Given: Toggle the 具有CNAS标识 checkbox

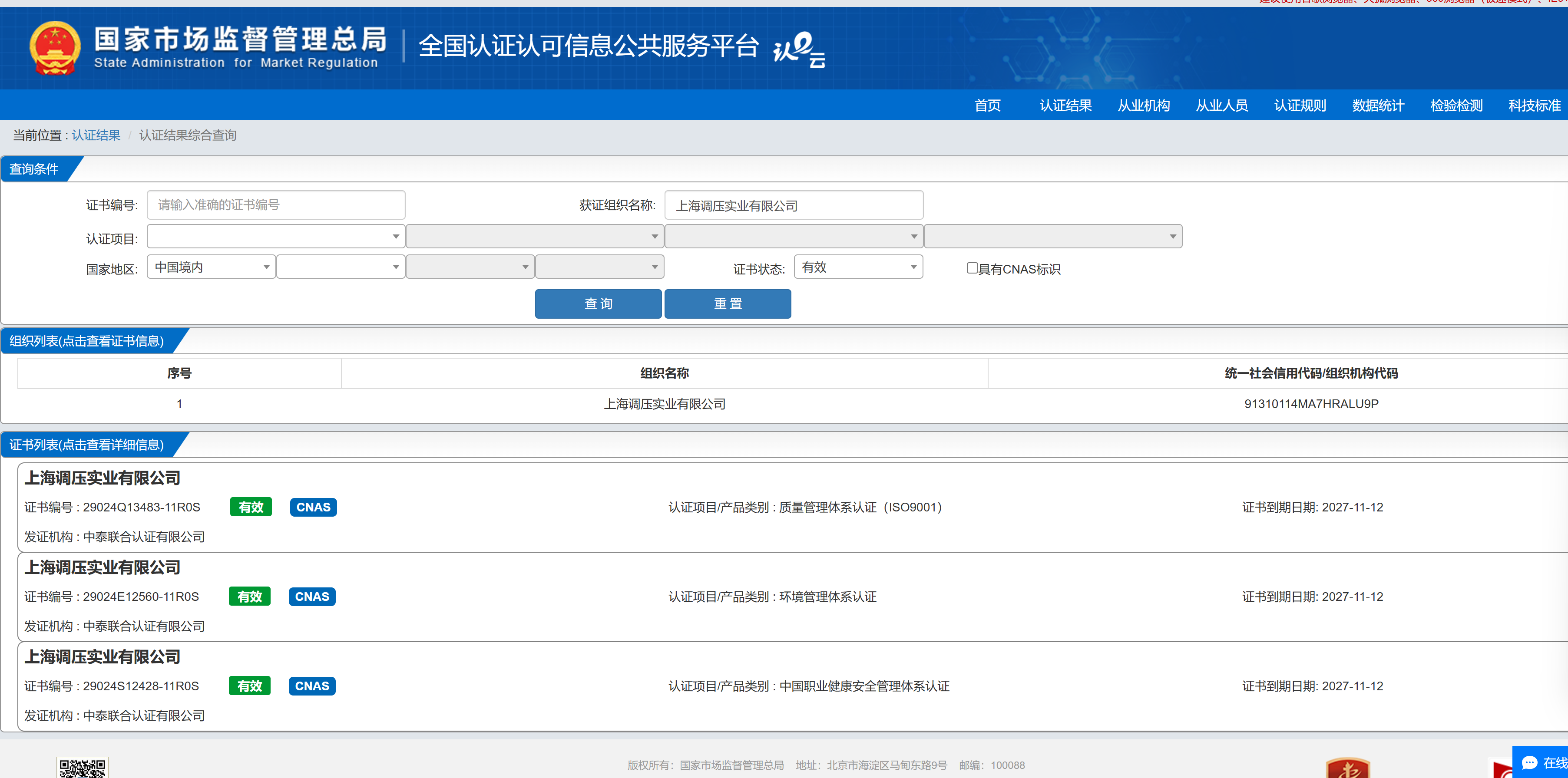Looking at the screenshot, I should coord(972,268).
